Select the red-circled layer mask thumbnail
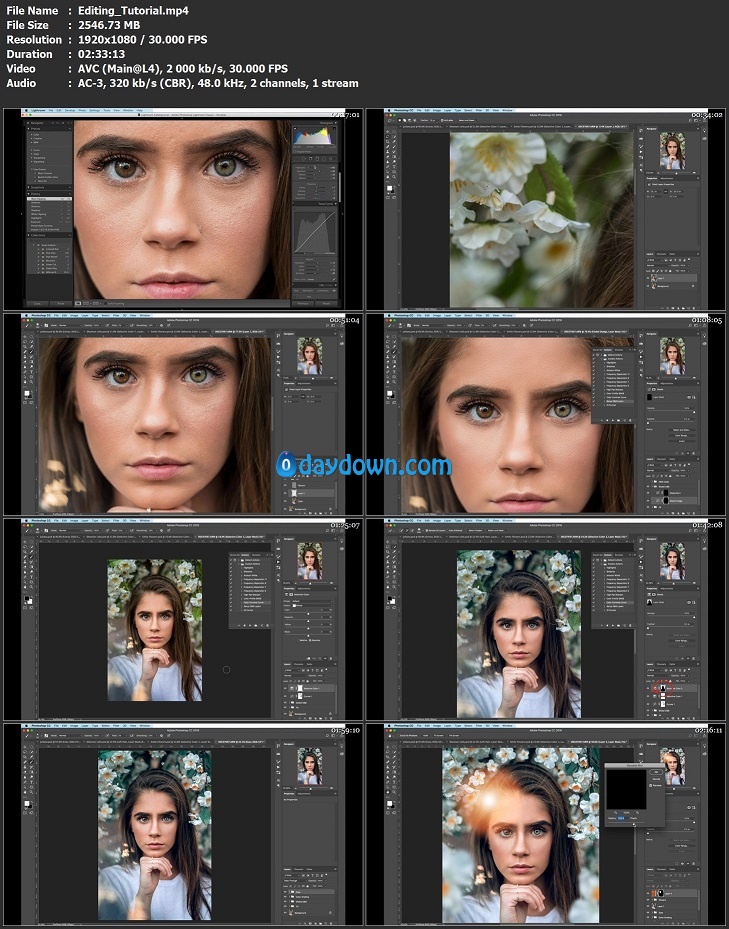 (661, 688)
